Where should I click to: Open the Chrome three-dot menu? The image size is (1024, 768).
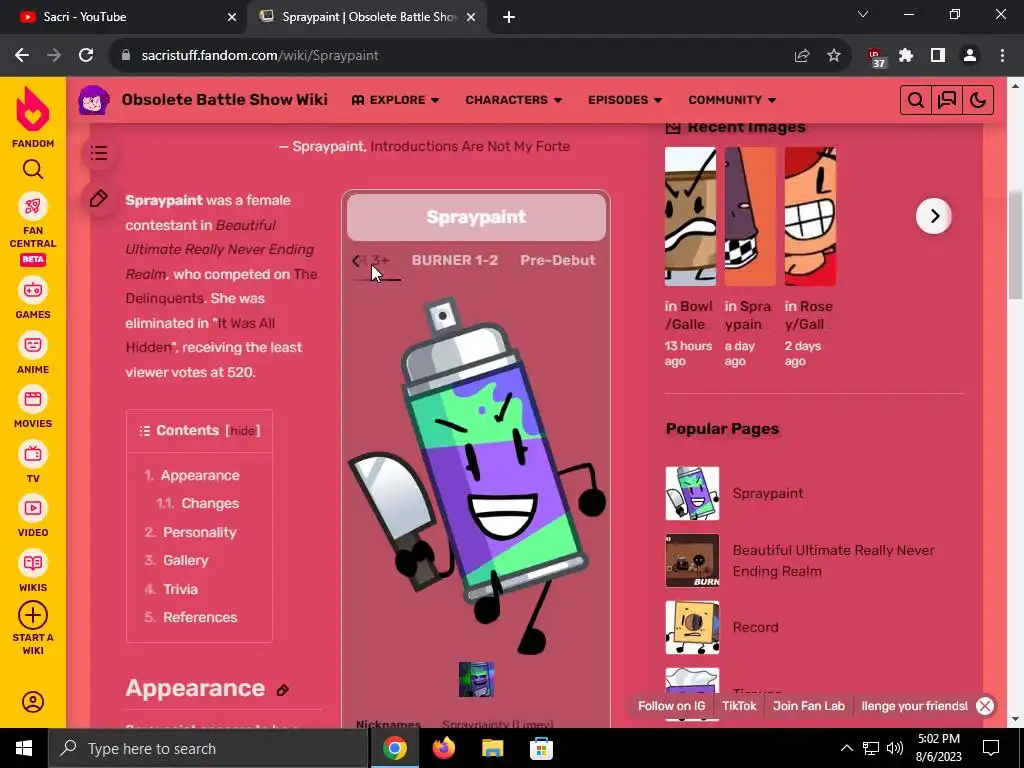click(x=1002, y=56)
